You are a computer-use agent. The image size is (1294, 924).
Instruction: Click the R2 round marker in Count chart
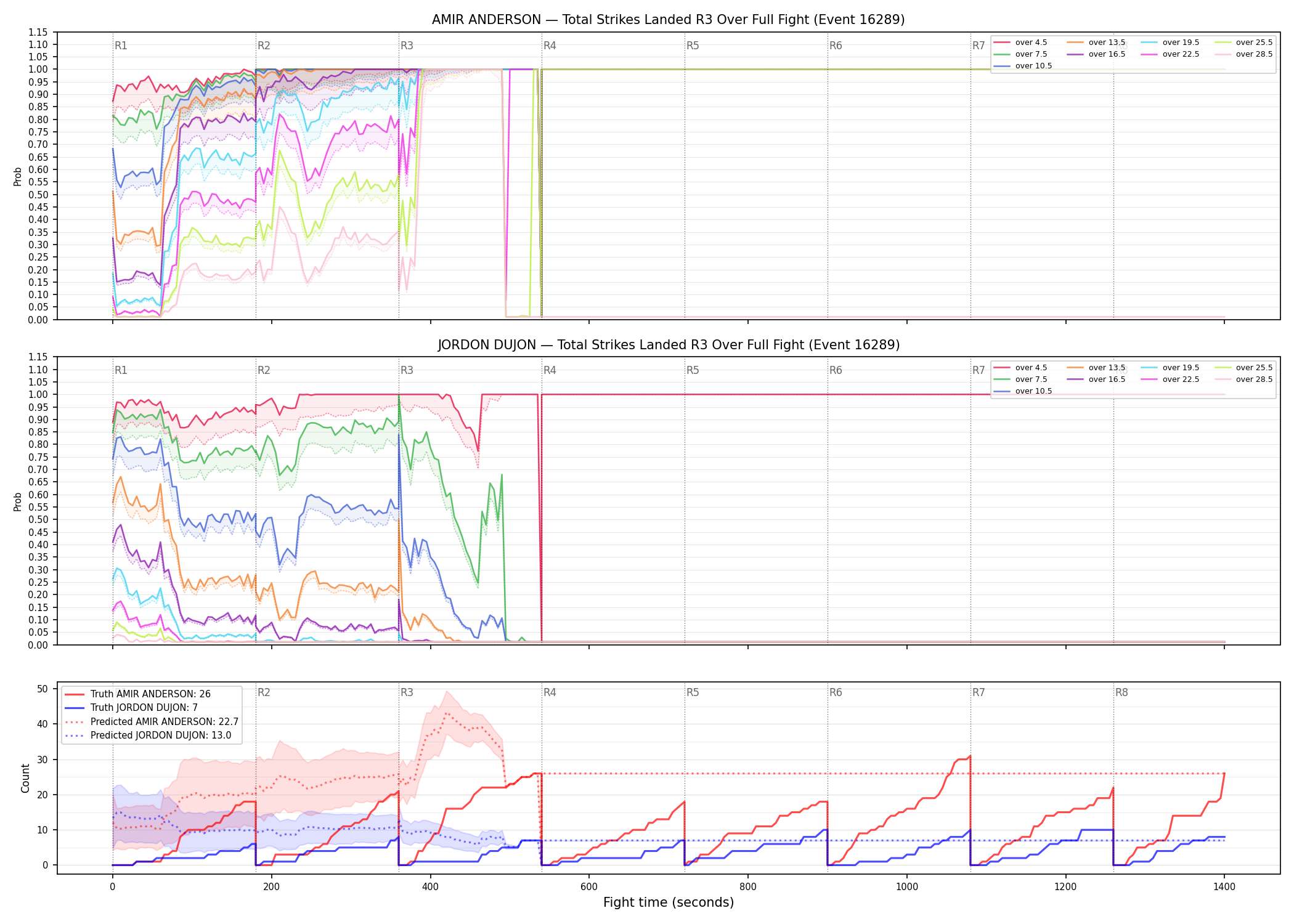coord(264,692)
